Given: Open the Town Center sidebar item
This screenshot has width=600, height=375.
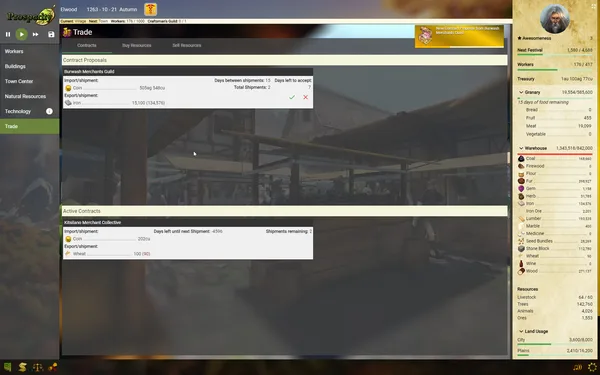Looking at the screenshot, I should [x=29, y=81].
